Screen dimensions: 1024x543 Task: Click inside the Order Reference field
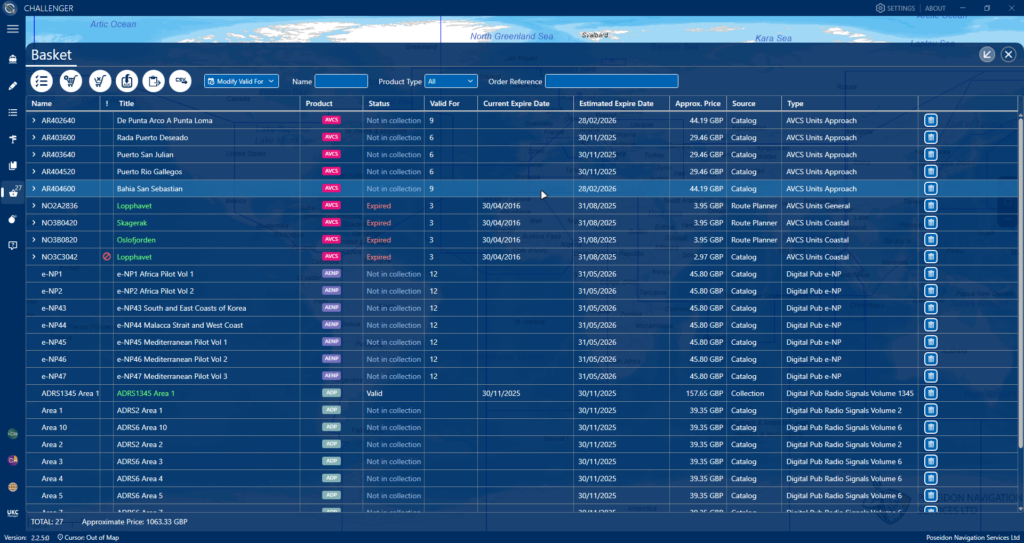(611, 81)
